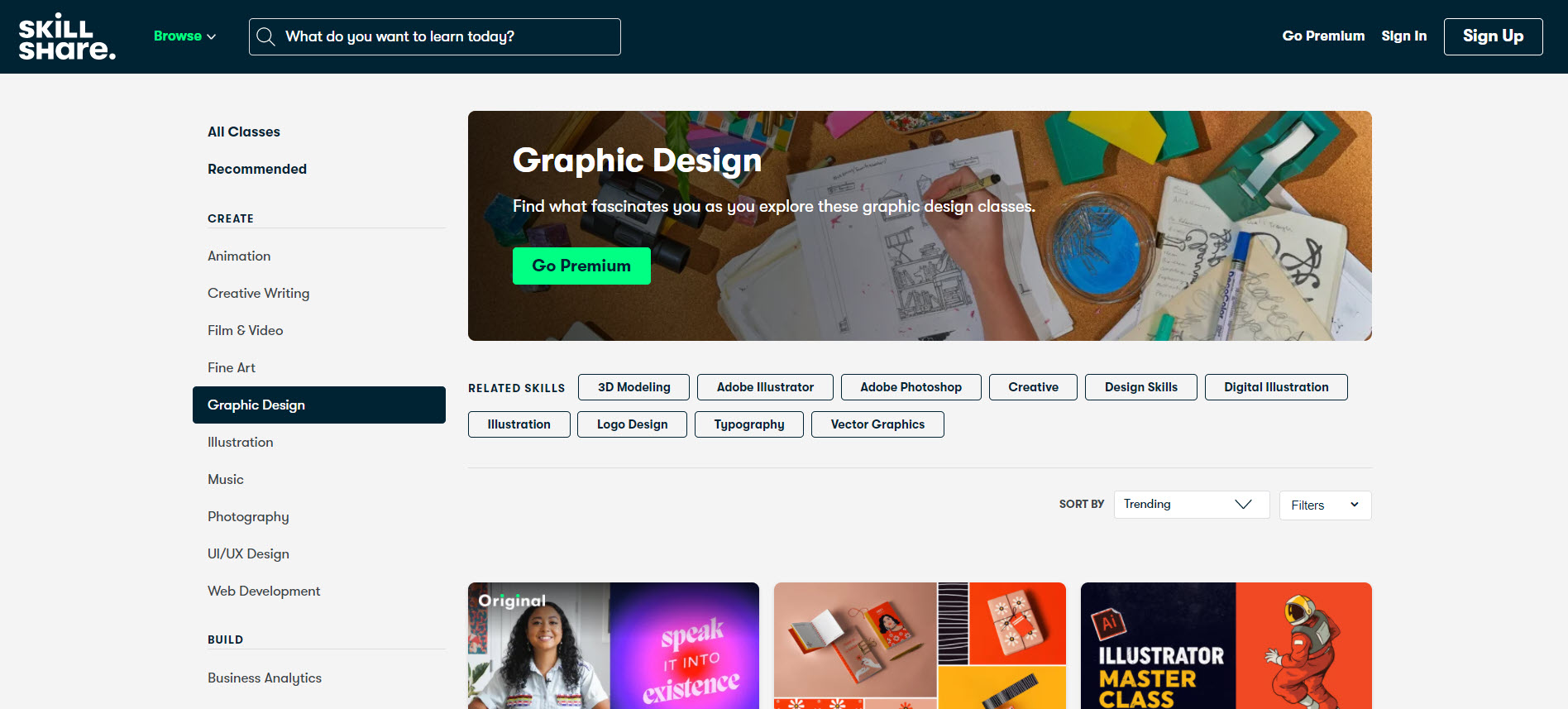The image size is (1568, 709).
Task: Click the Browse chevron arrow
Action: [x=211, y=36]
